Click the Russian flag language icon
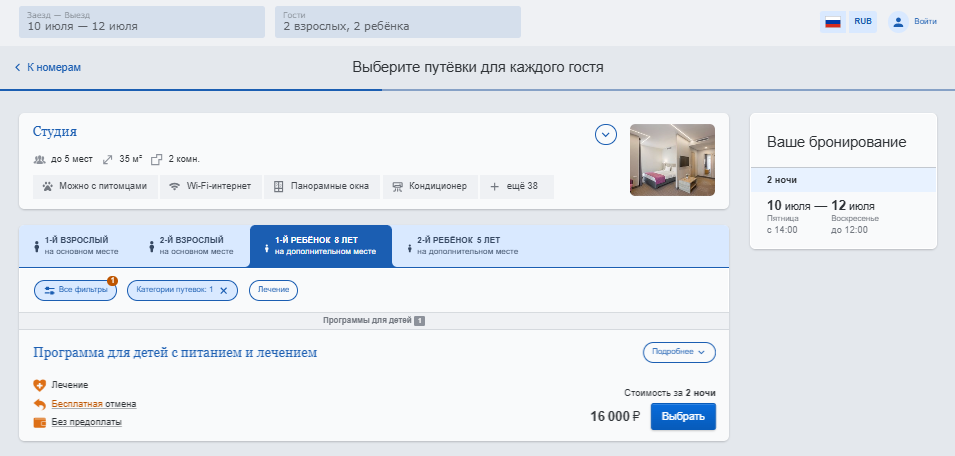The width and height of the screenshot is (955, 456). click(833, 22)
